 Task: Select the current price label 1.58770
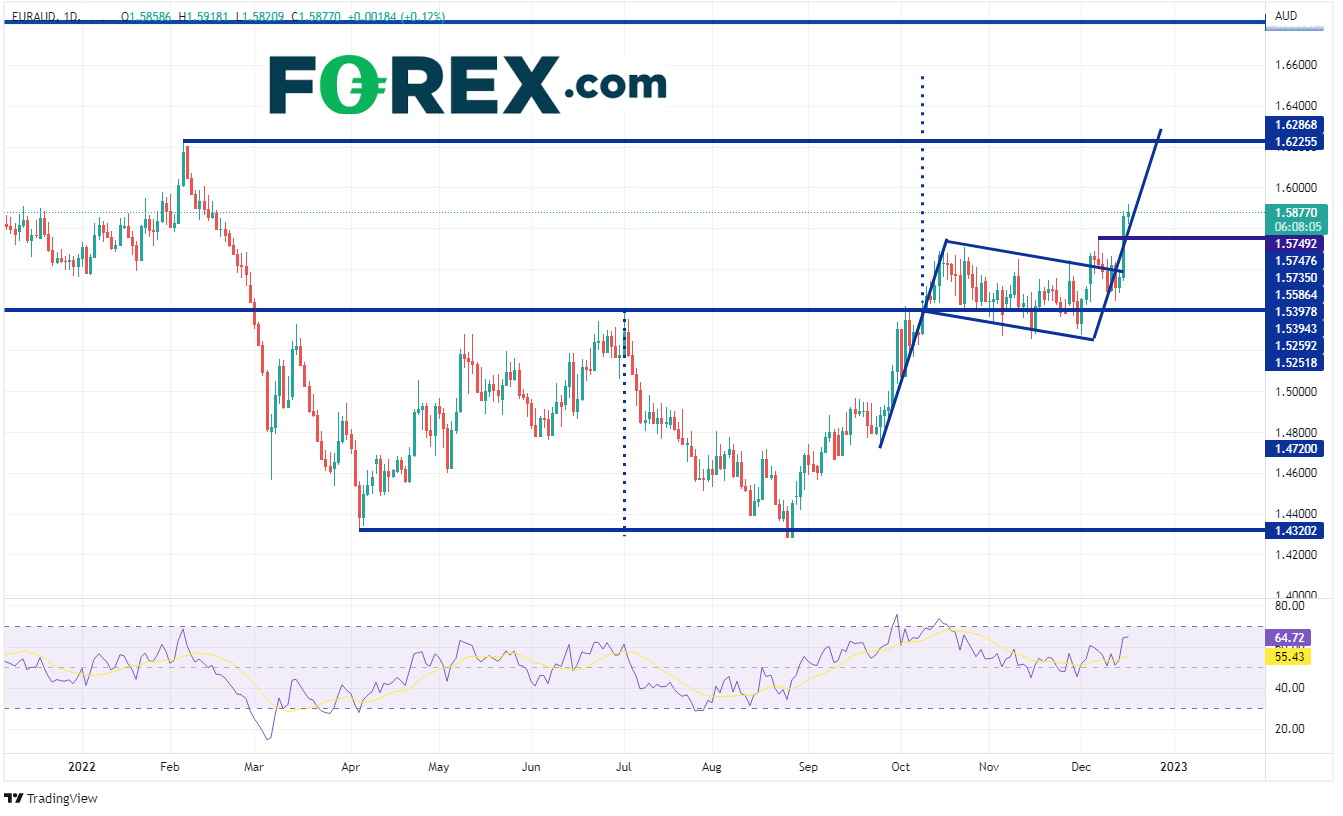coord(1295,212)
